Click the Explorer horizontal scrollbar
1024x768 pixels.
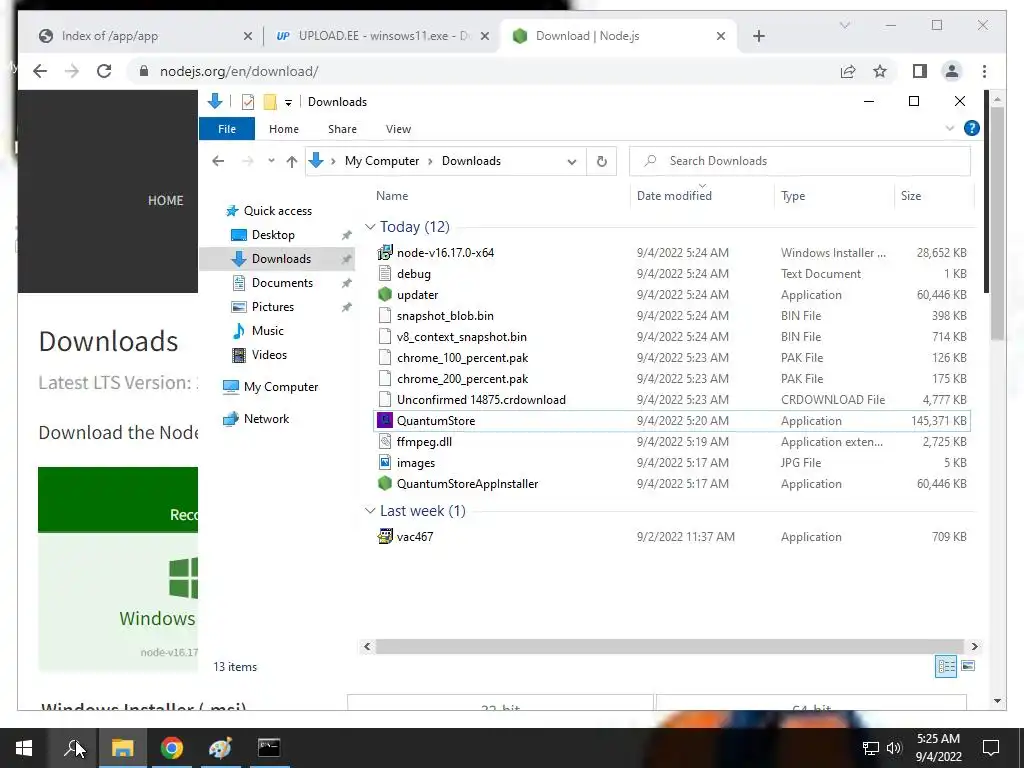[669, 646]
